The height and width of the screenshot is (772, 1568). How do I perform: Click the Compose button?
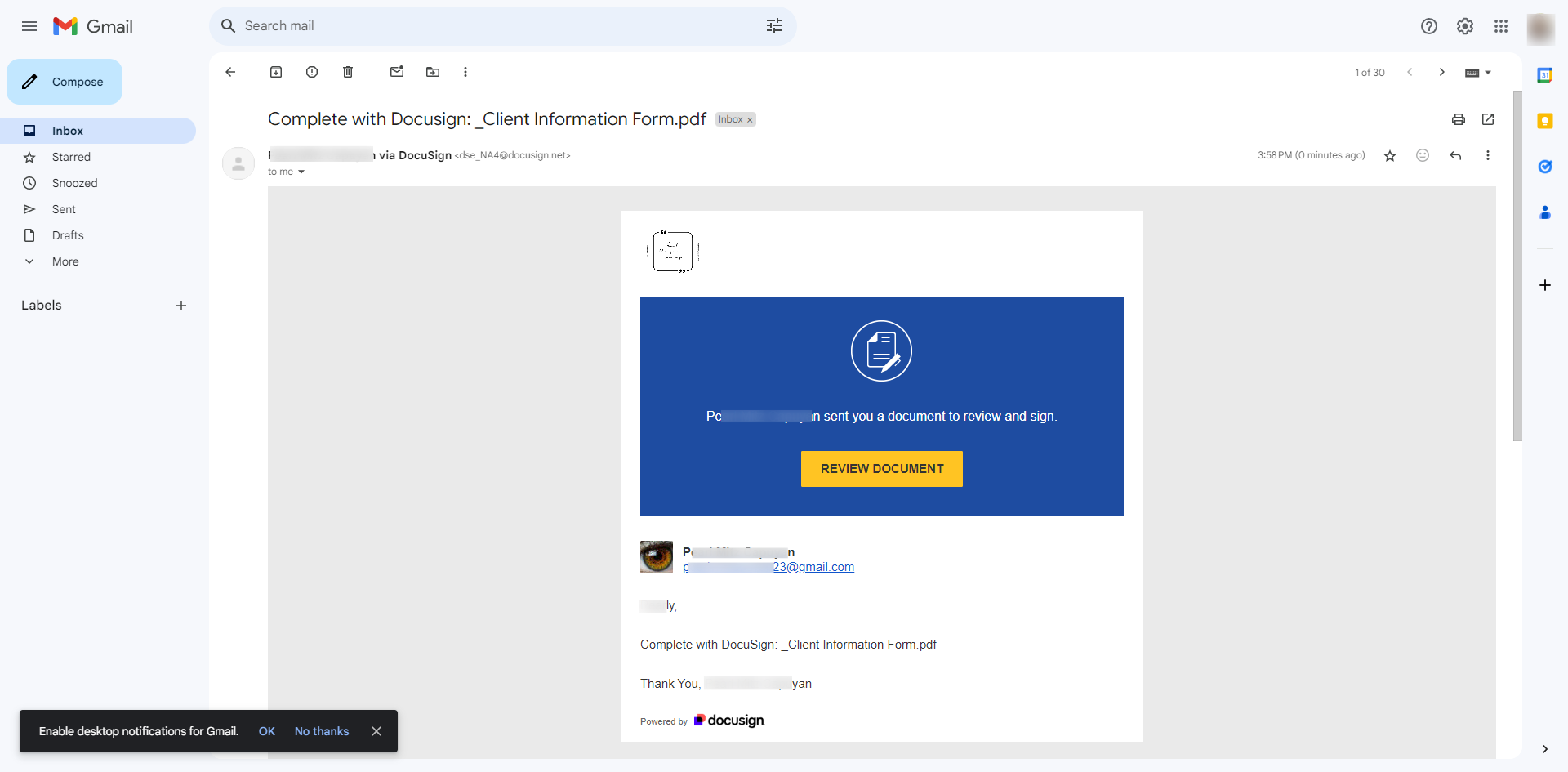coord(65,82)
